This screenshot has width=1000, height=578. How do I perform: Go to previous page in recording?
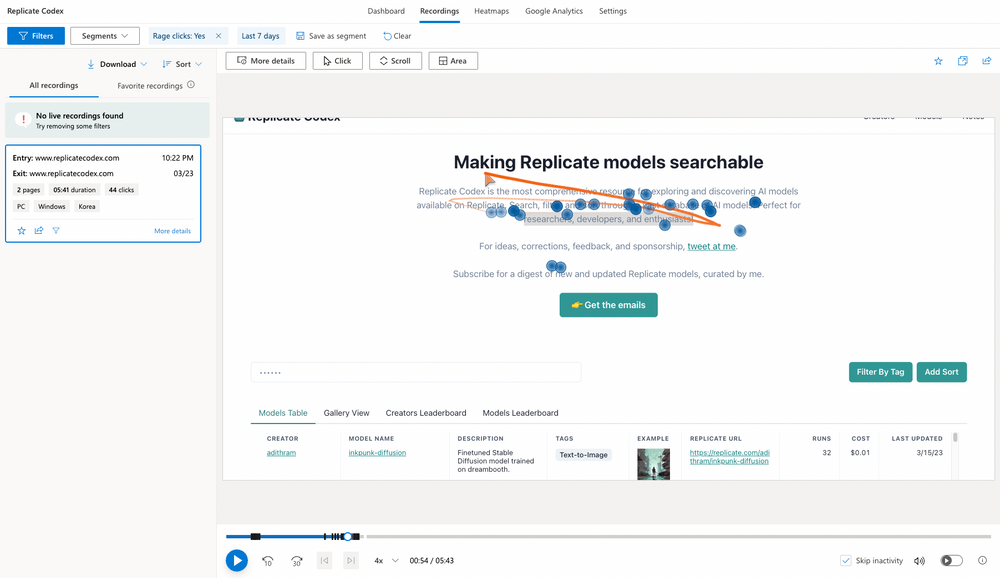pos(324,561)
